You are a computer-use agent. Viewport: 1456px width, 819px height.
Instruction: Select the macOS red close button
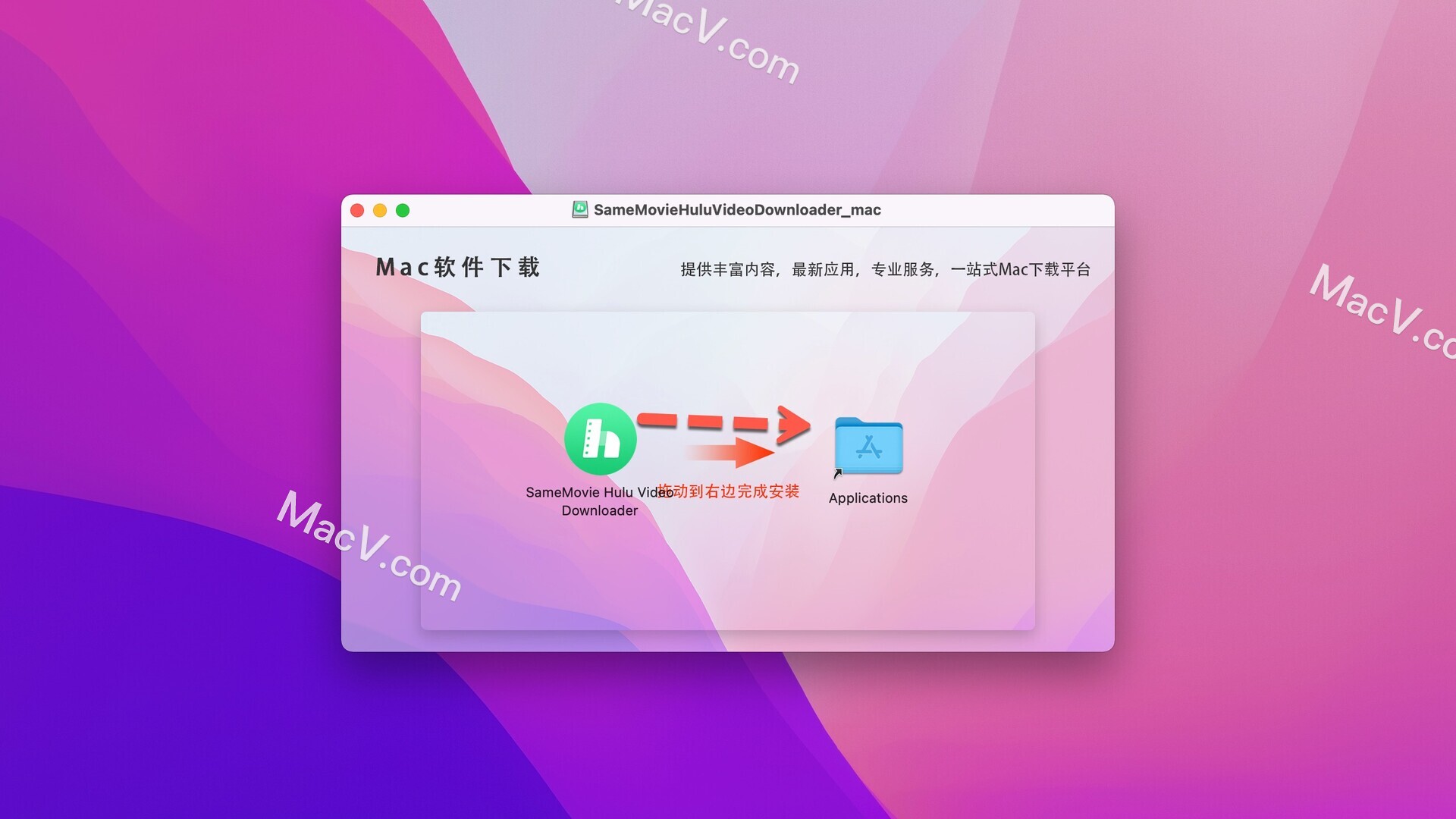point(357,209)
